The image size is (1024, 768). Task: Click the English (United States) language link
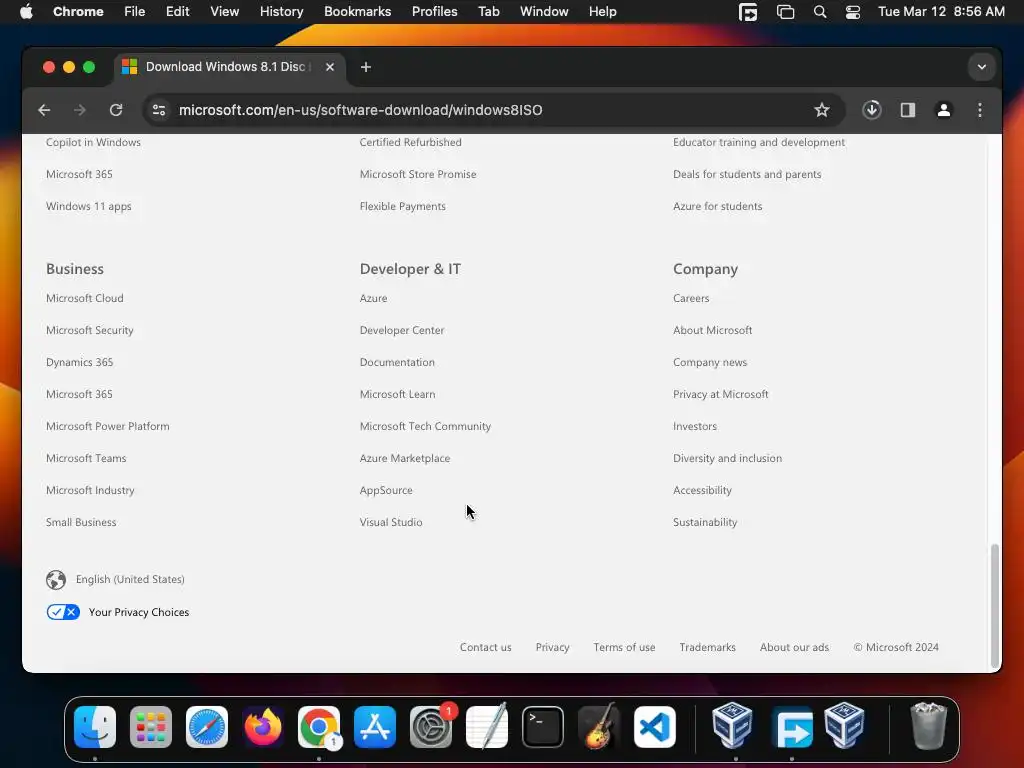click(130, 579)
